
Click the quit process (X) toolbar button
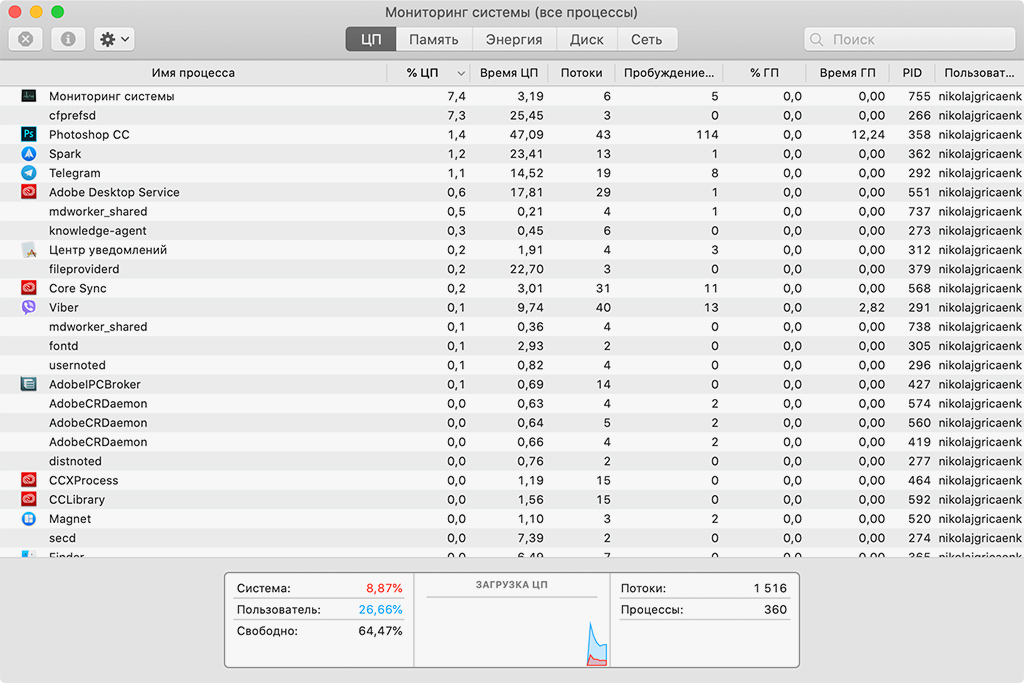25,39
